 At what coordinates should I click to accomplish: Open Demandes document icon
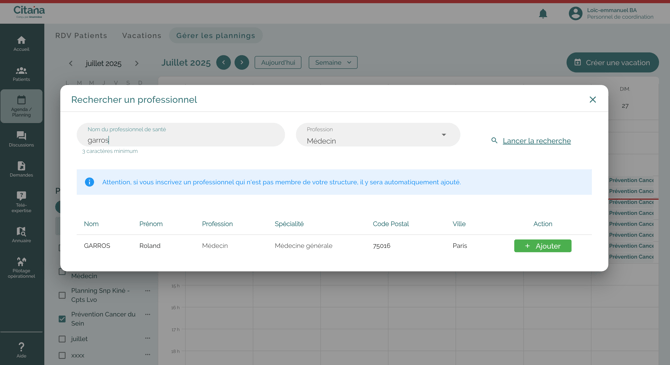(21, 169)
